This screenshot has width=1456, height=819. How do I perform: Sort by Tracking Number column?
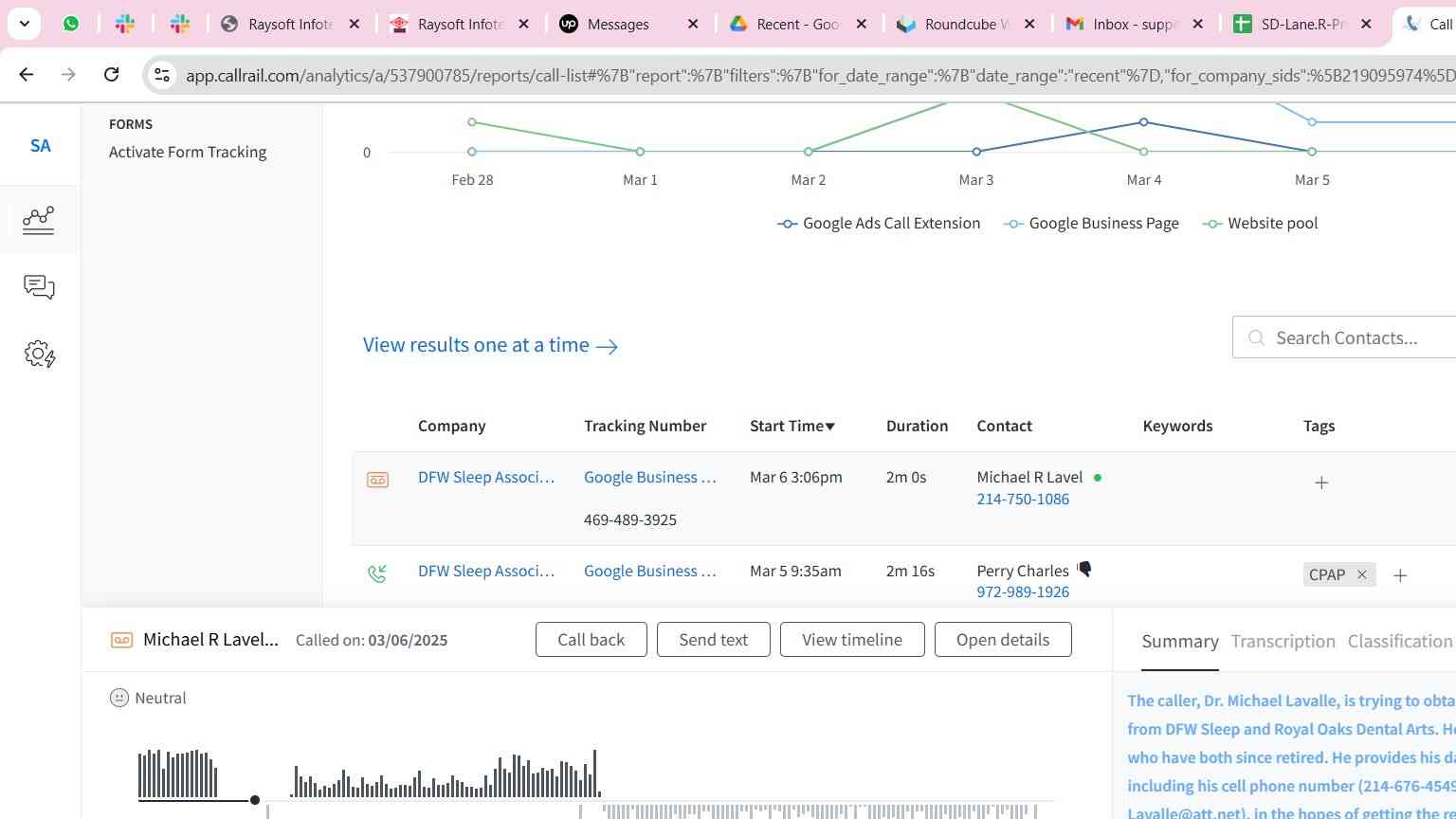pyautogui.click(x=645, y=426)
